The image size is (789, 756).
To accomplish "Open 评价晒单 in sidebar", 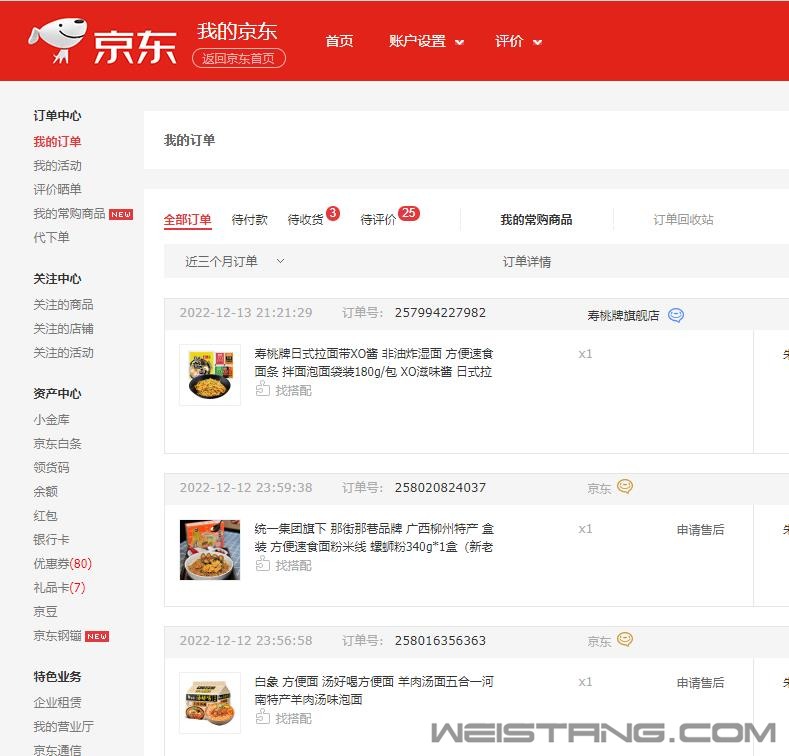I will pyautogui.click(x=57, y=190).
